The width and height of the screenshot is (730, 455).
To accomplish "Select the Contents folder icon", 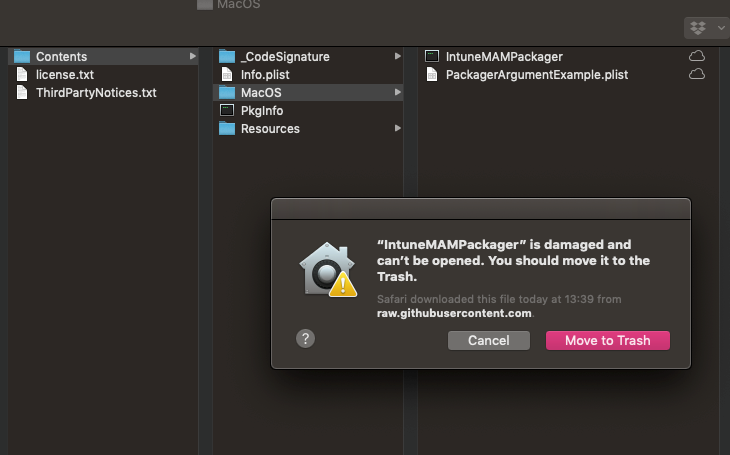I will point(22,56).
